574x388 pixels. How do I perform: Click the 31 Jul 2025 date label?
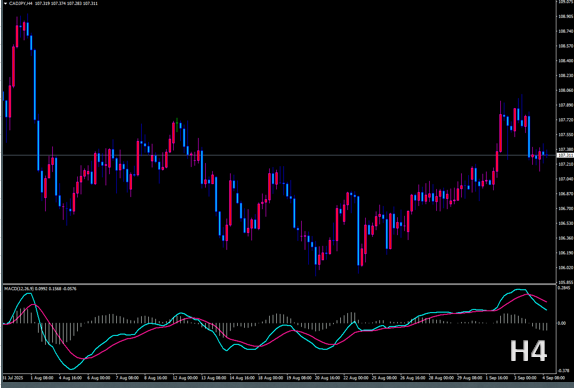click(x=13, y=378)
